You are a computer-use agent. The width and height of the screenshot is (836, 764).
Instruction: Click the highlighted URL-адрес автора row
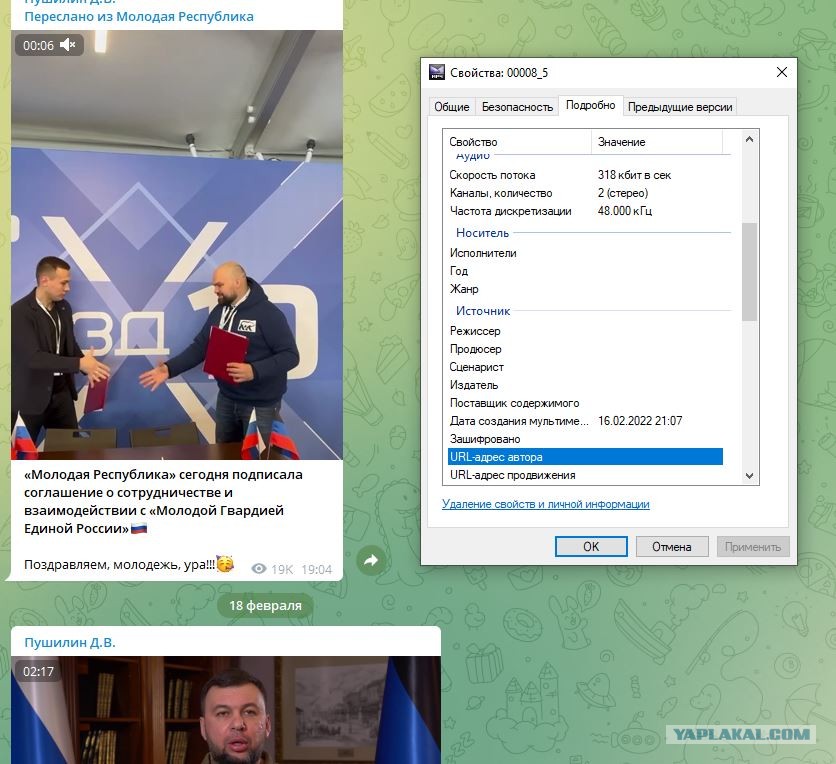tap(585, 457)
